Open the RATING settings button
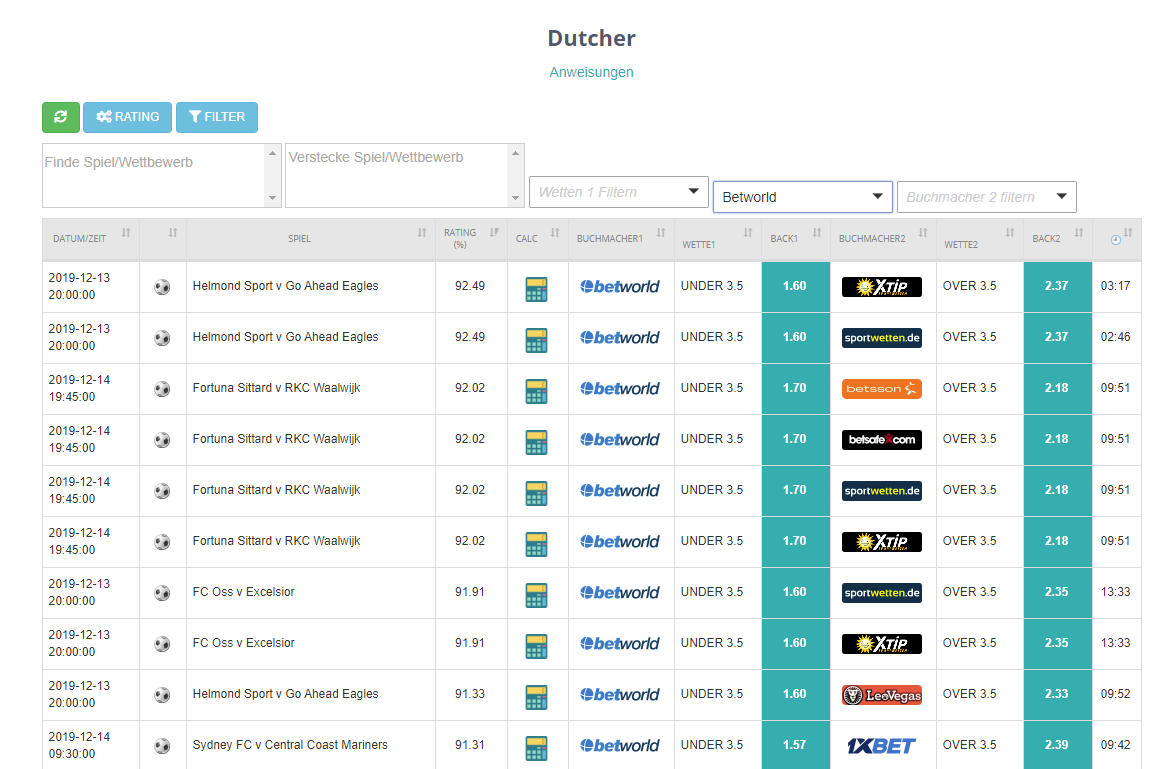 tap(127, 117)
